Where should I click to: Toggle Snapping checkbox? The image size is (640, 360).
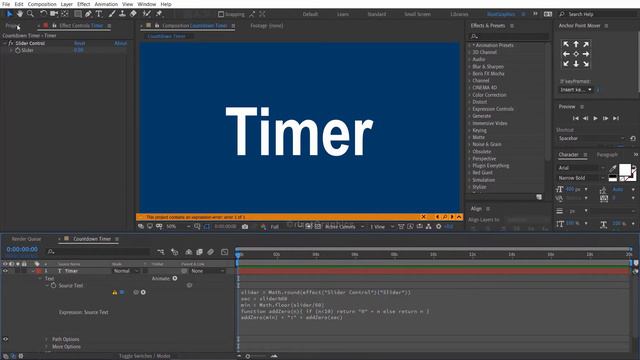click(221, 14)
